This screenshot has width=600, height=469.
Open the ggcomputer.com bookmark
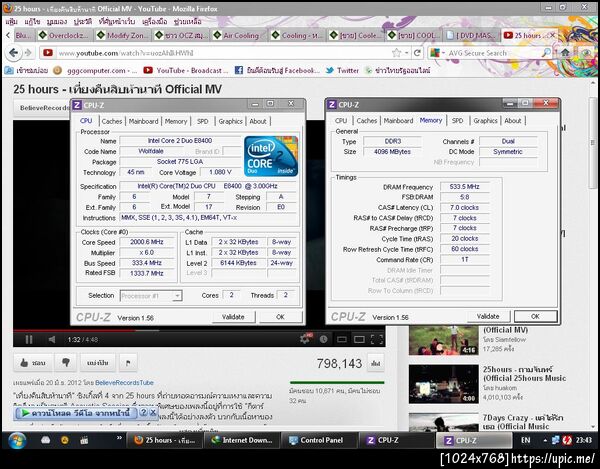[95, 70]
